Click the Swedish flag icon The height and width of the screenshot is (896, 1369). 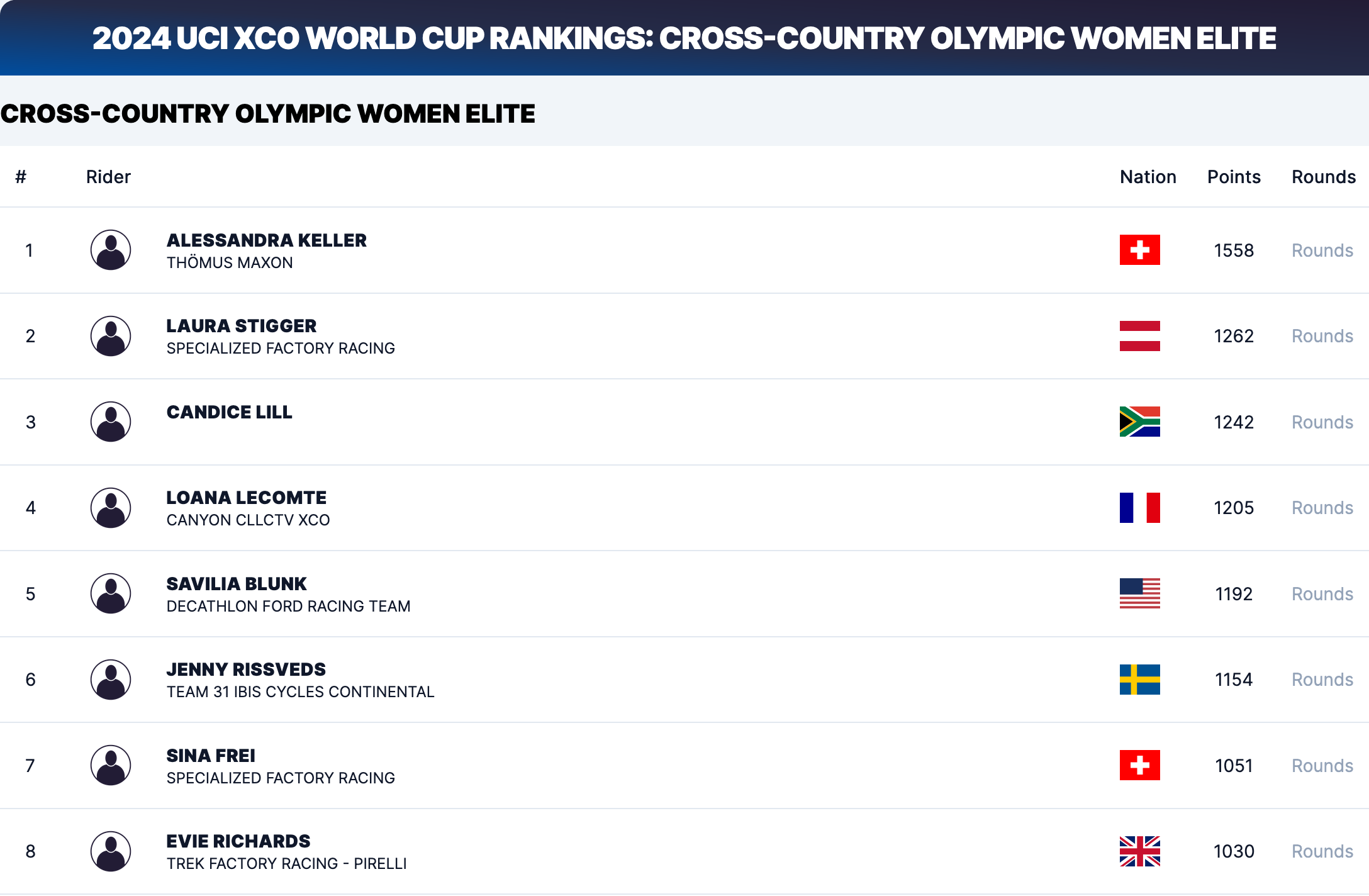1139,680
